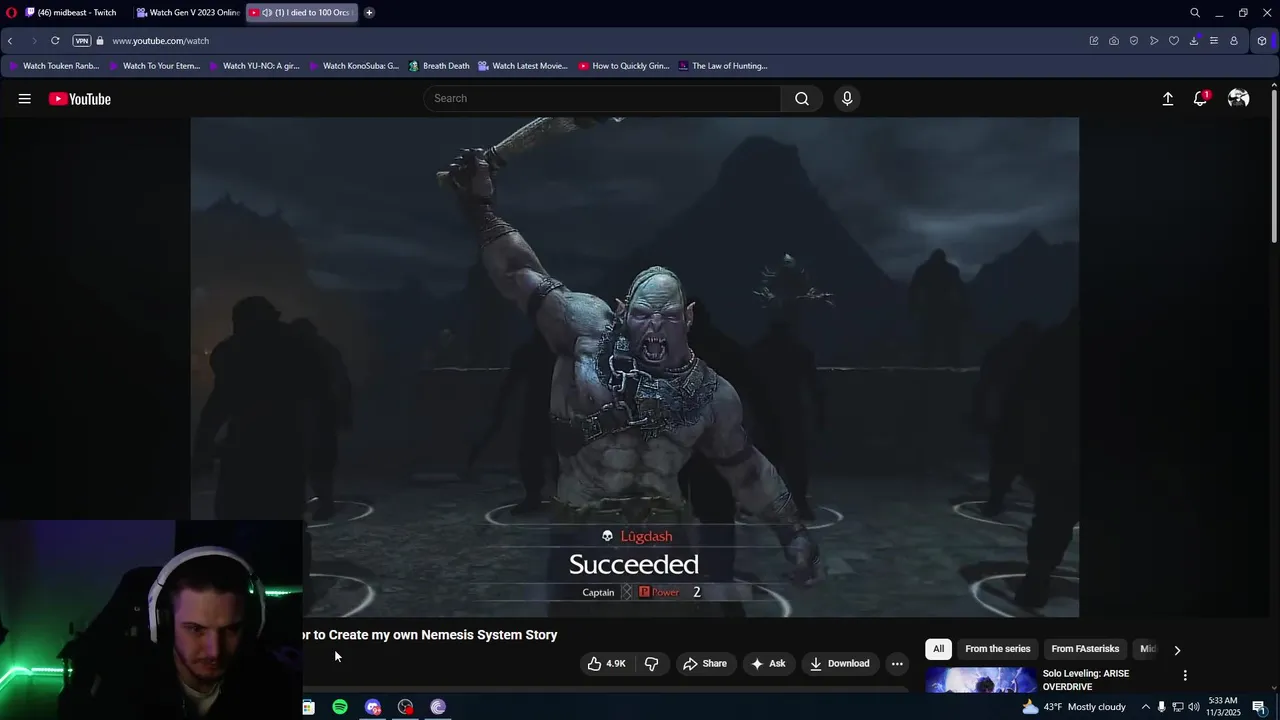Open the Windows notification center

(x=1259, y=707)
